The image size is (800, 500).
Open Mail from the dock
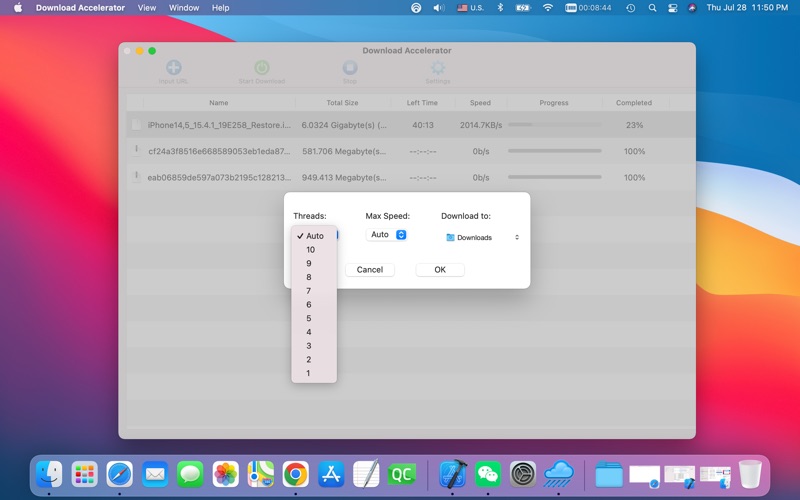[155, 474]
